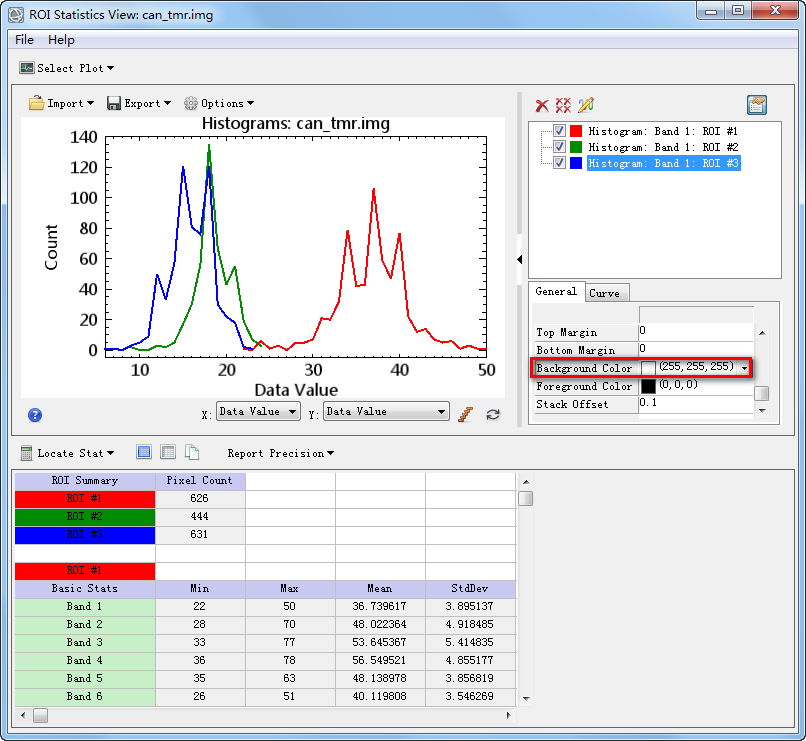806x741 pixels.
Task: Uncheck Histogram Band 1 ROI #1 checkbox
Action: click(x=559, y=131)
